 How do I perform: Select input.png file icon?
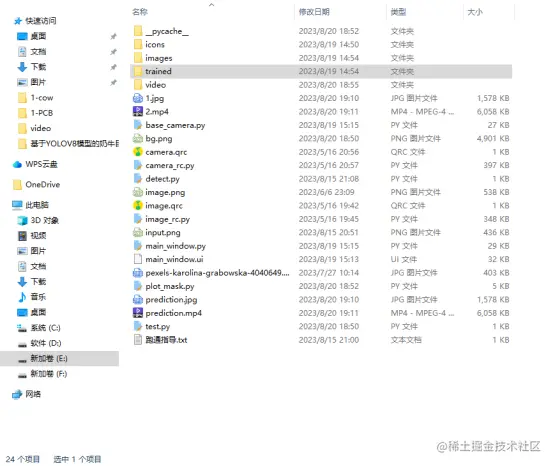point(138,232)
